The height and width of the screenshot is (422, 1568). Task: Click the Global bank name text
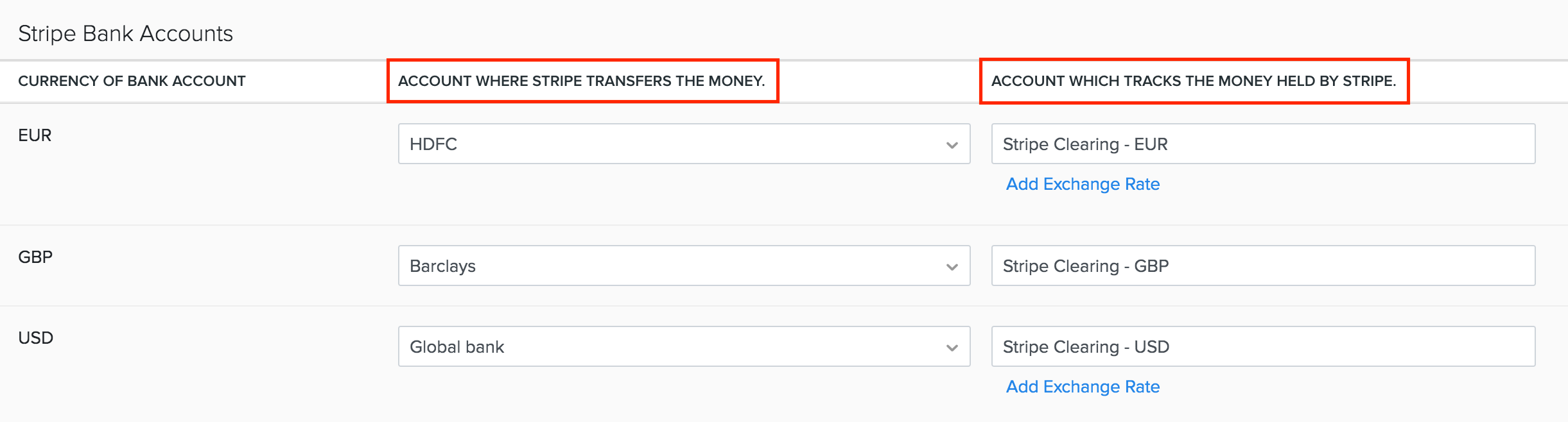point(457,347)
